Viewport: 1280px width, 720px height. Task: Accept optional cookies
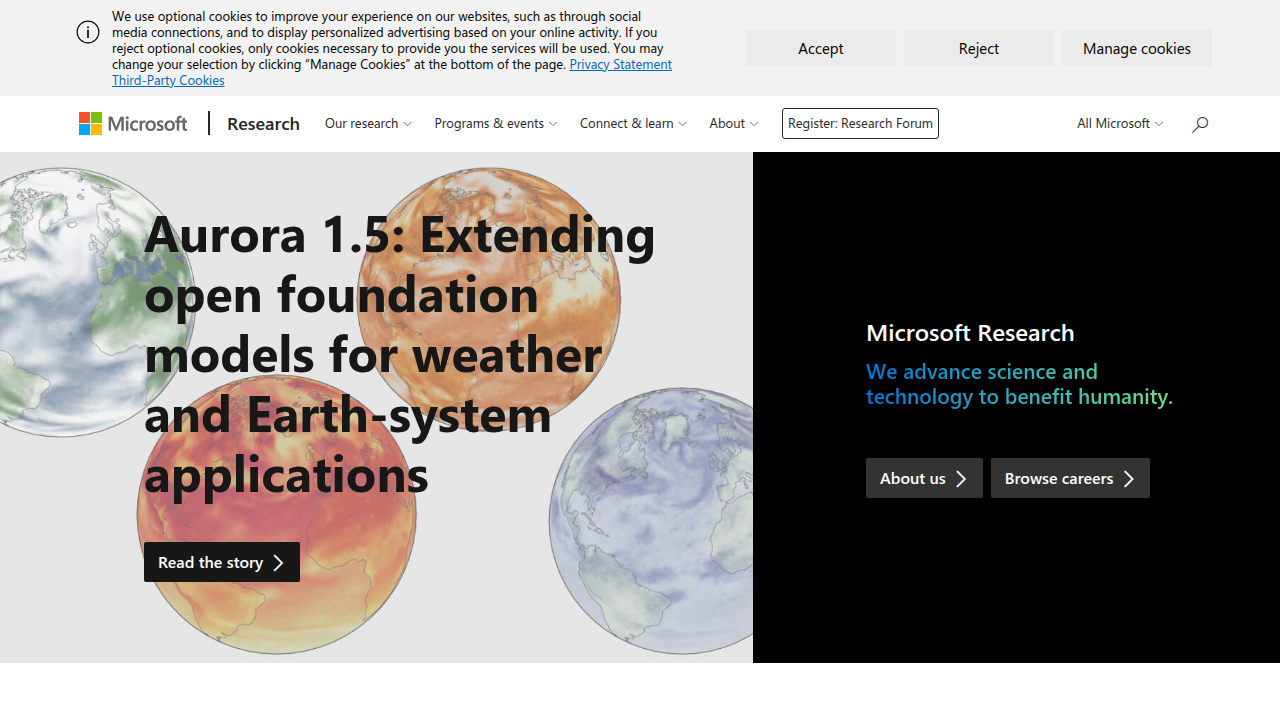point(821,48)
